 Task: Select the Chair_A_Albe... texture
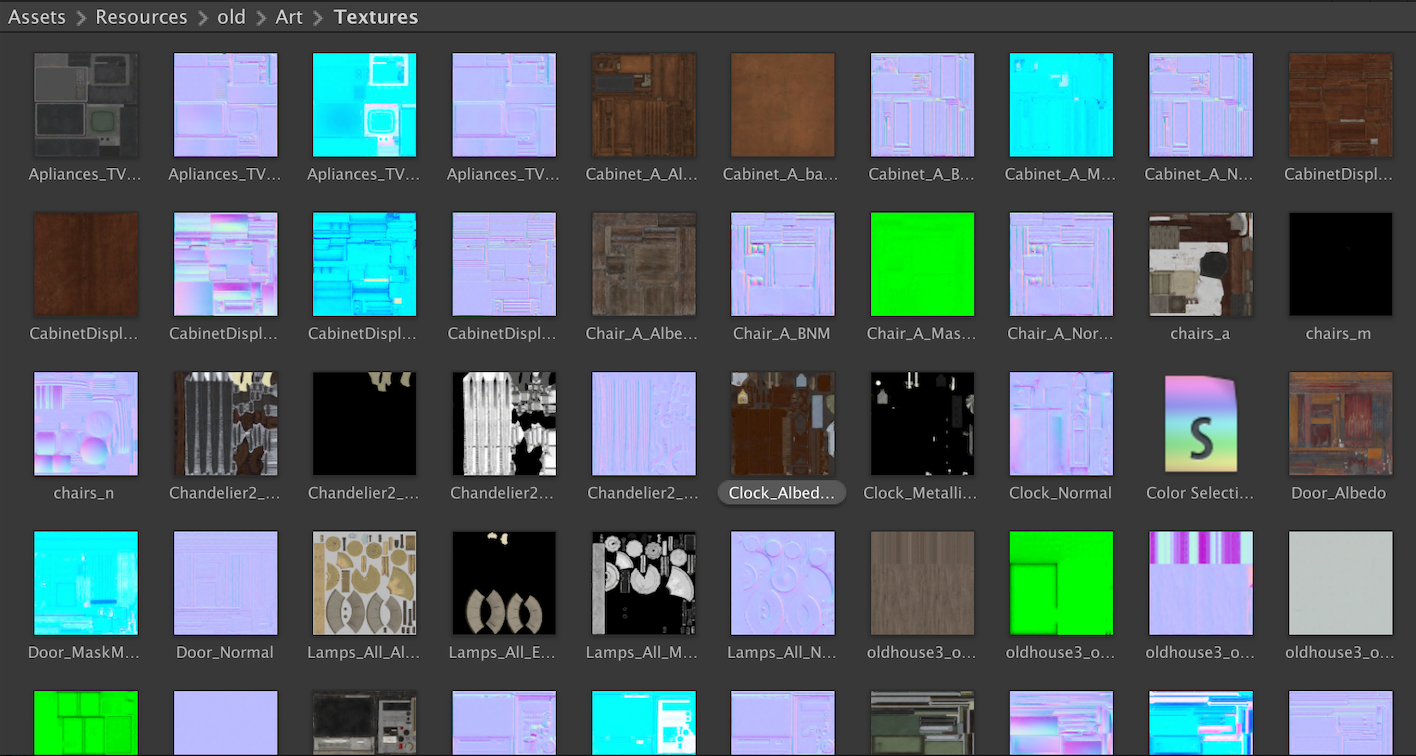[644, 264]
